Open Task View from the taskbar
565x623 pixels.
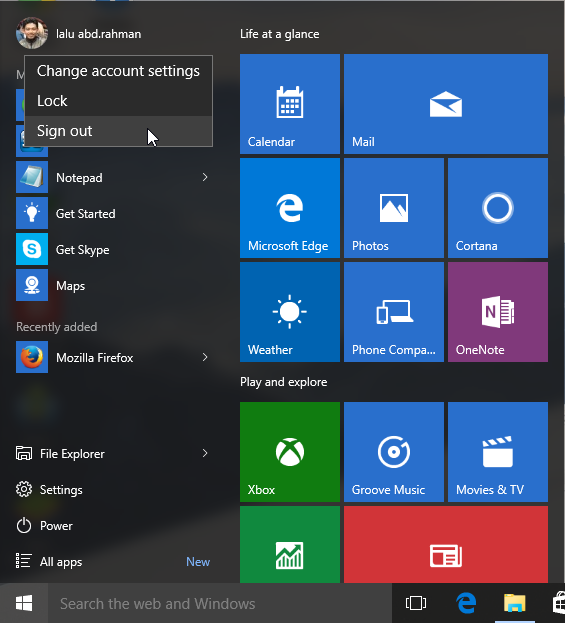(x=416, y=603)
